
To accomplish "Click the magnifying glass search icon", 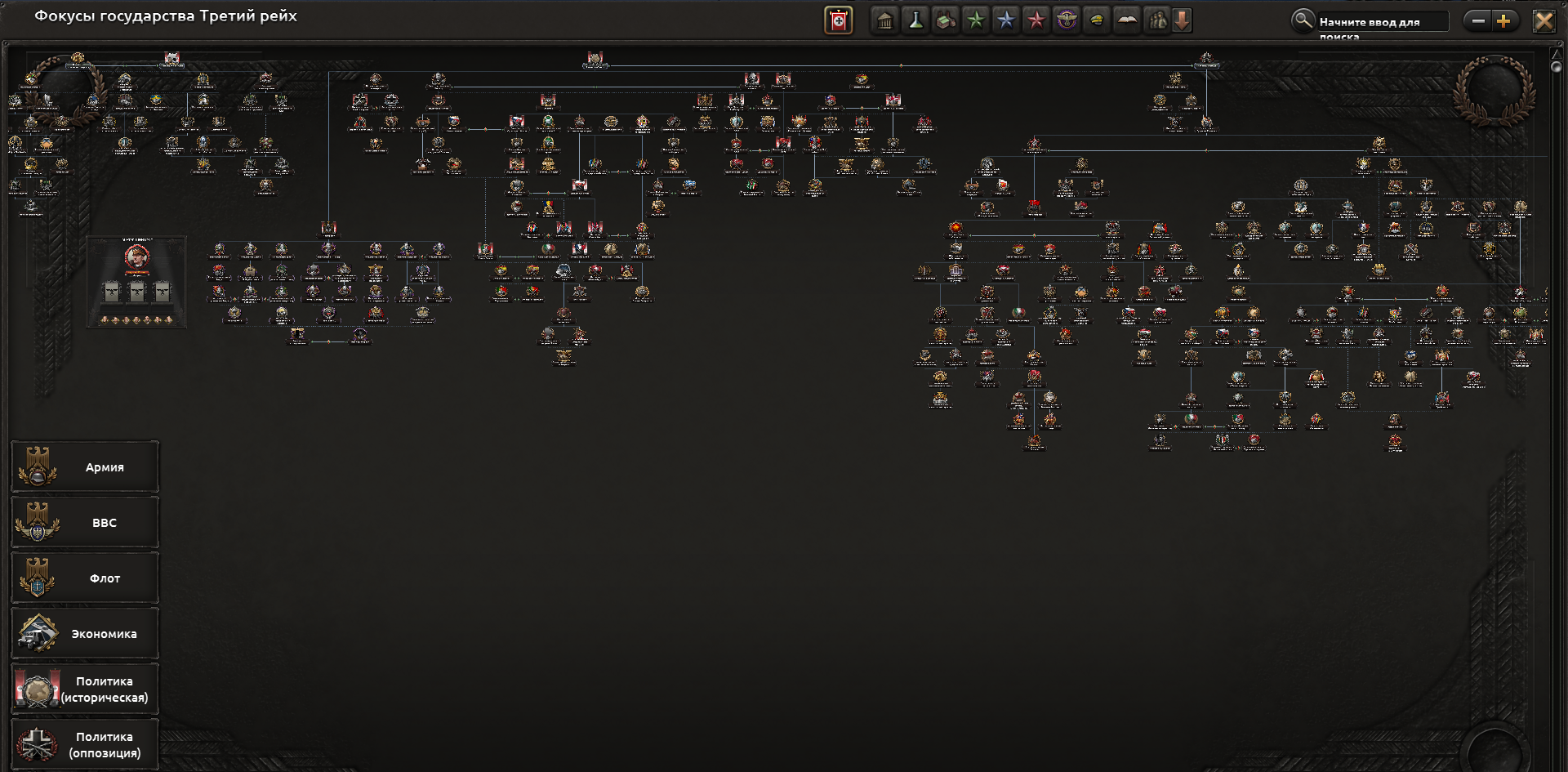I will [x=1303, y=20].
